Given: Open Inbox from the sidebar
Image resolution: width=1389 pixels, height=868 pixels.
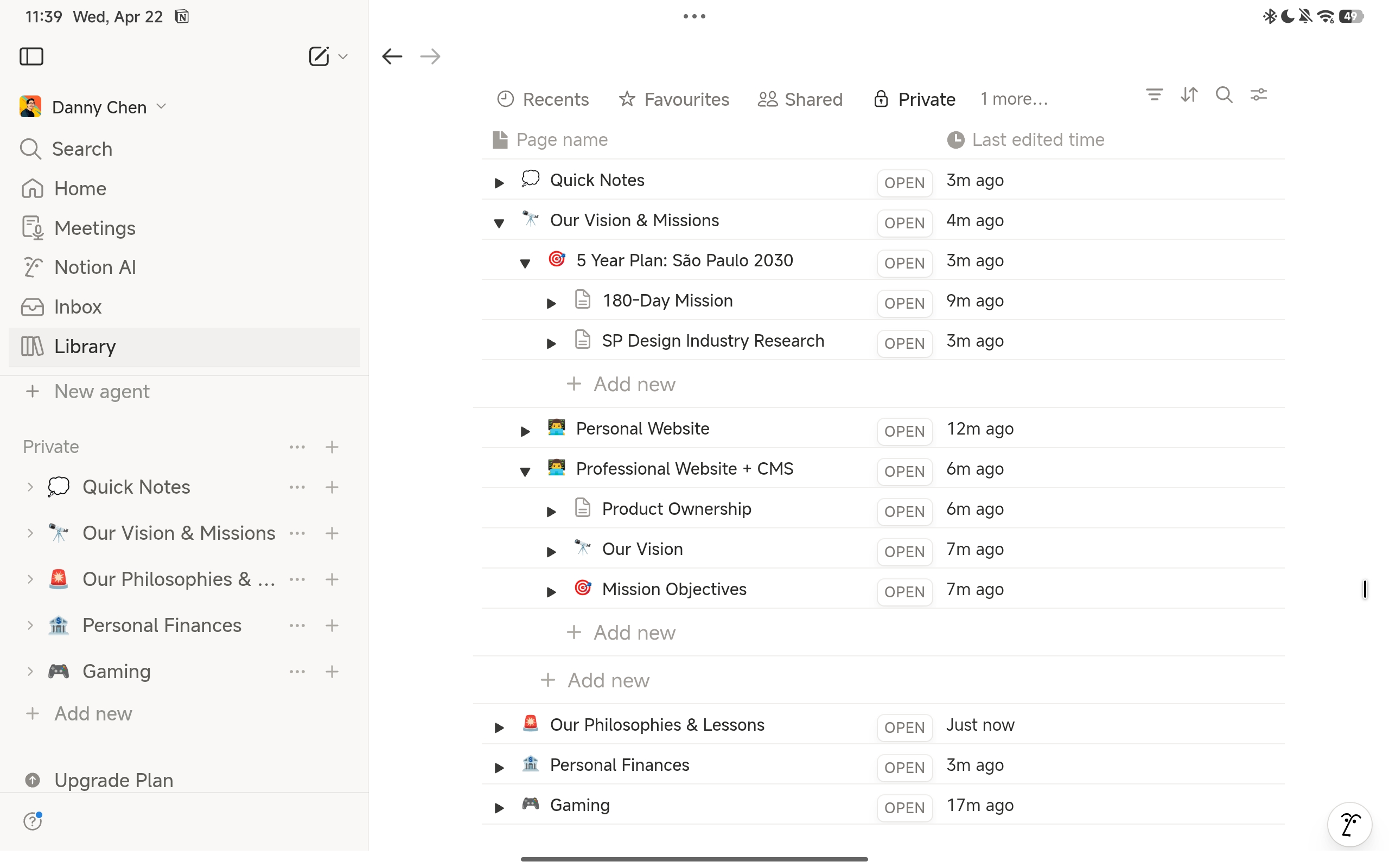Looking at the screenshot, I should 78,307.
